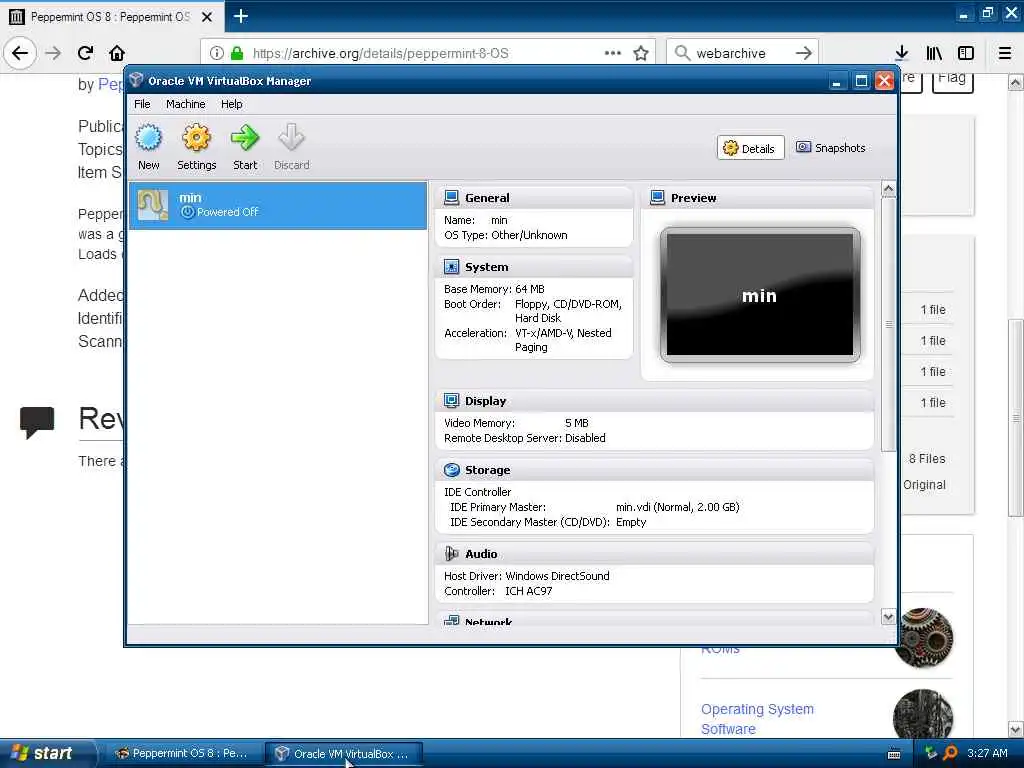This screenshot has width=1024, height=768.
Task: Go to Firefox home page
Action: pos(117,53)
